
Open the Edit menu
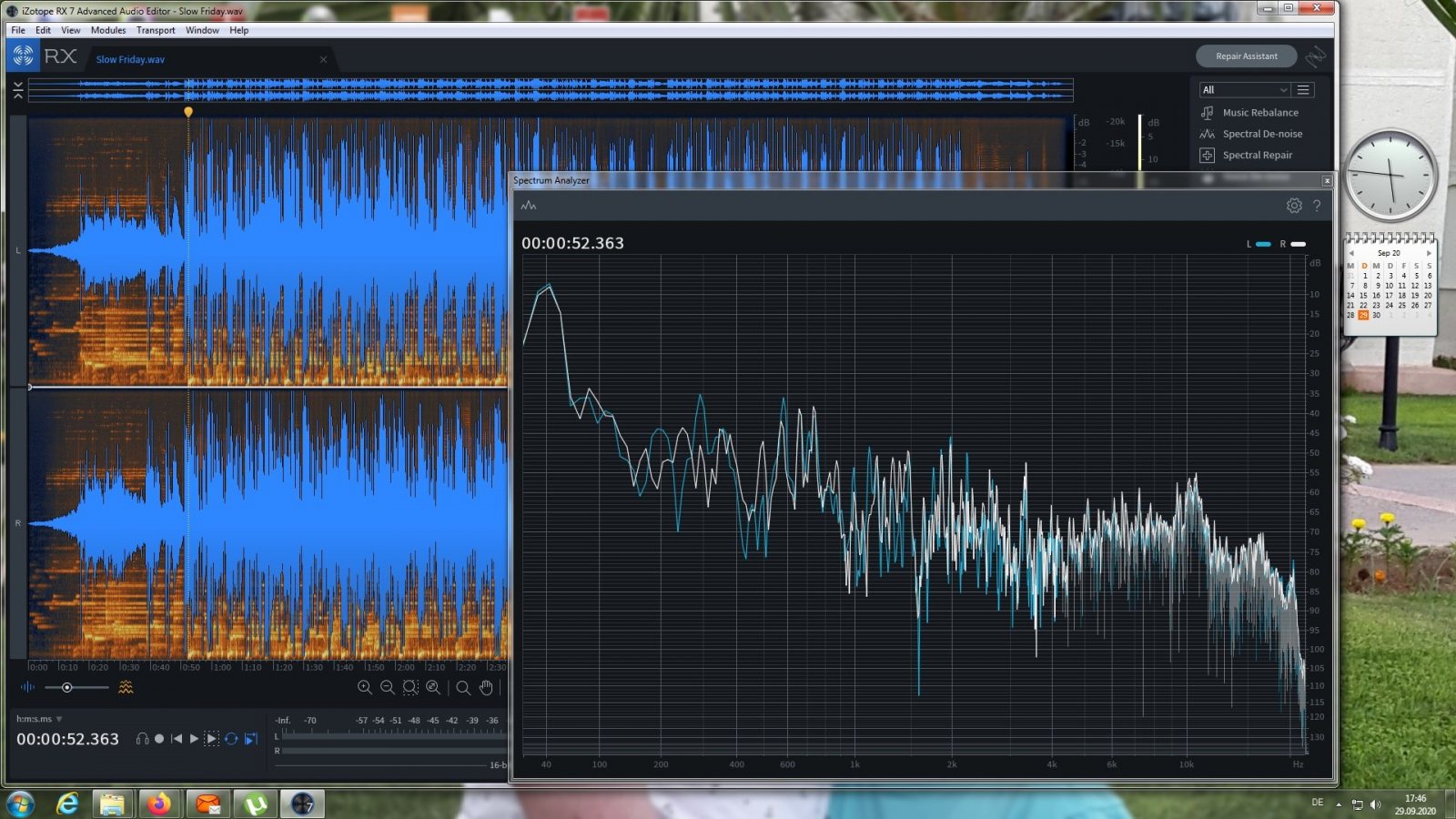click(x=43, y=30)
